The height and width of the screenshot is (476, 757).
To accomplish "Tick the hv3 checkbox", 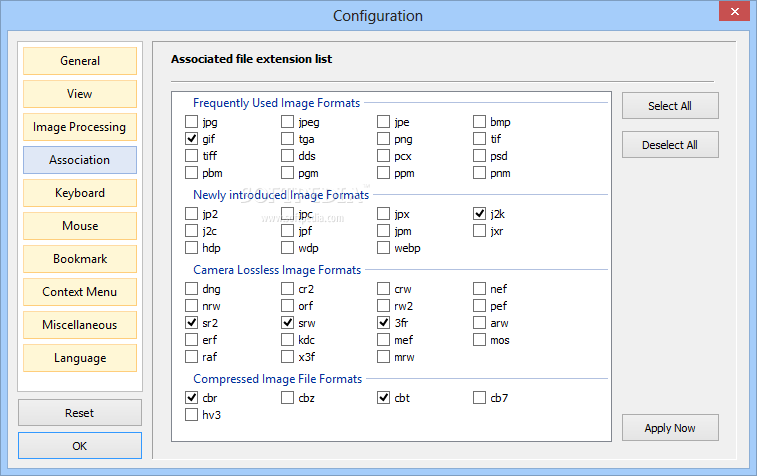I will (x=191, y=414).
